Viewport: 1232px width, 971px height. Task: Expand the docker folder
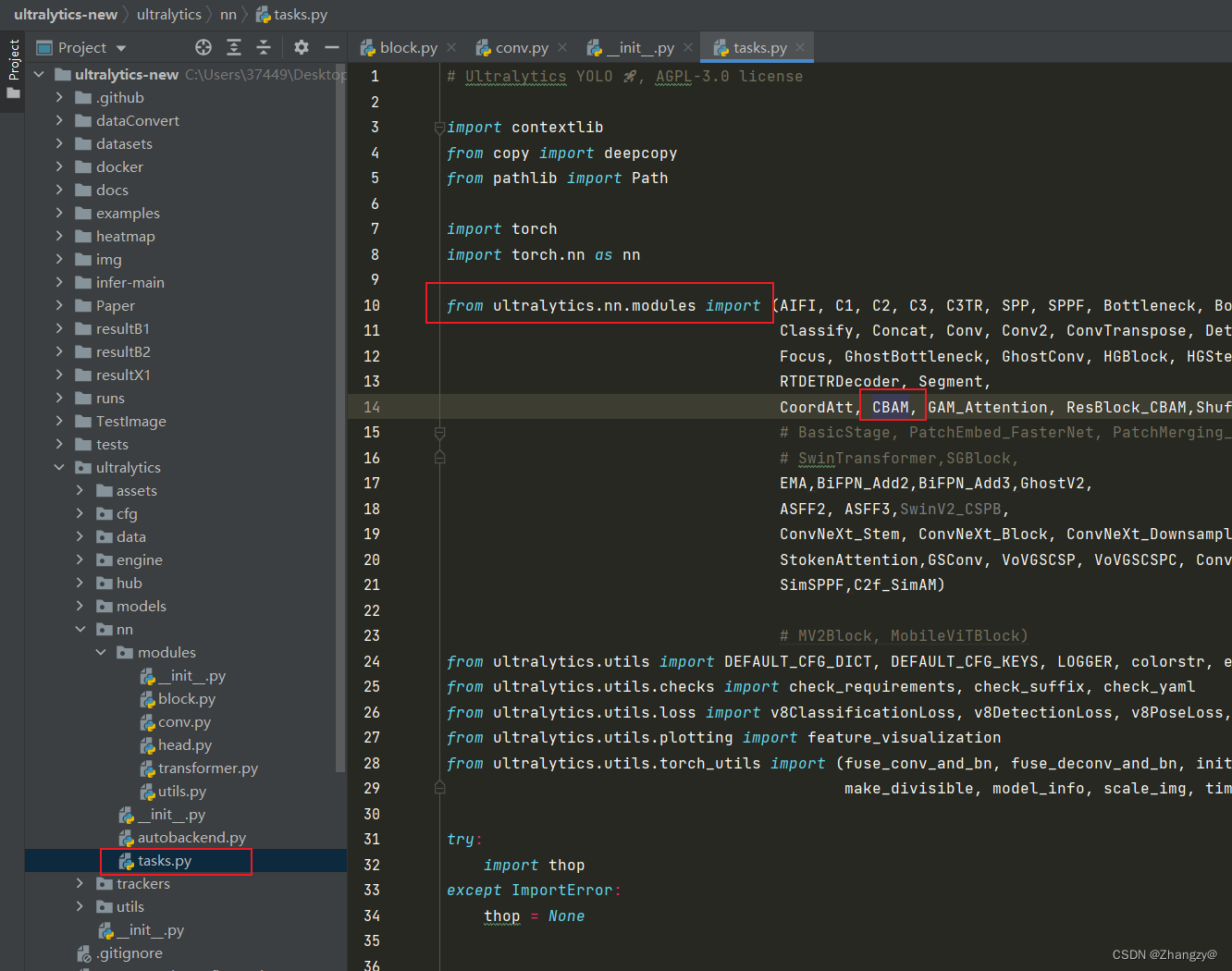(59, 166)
